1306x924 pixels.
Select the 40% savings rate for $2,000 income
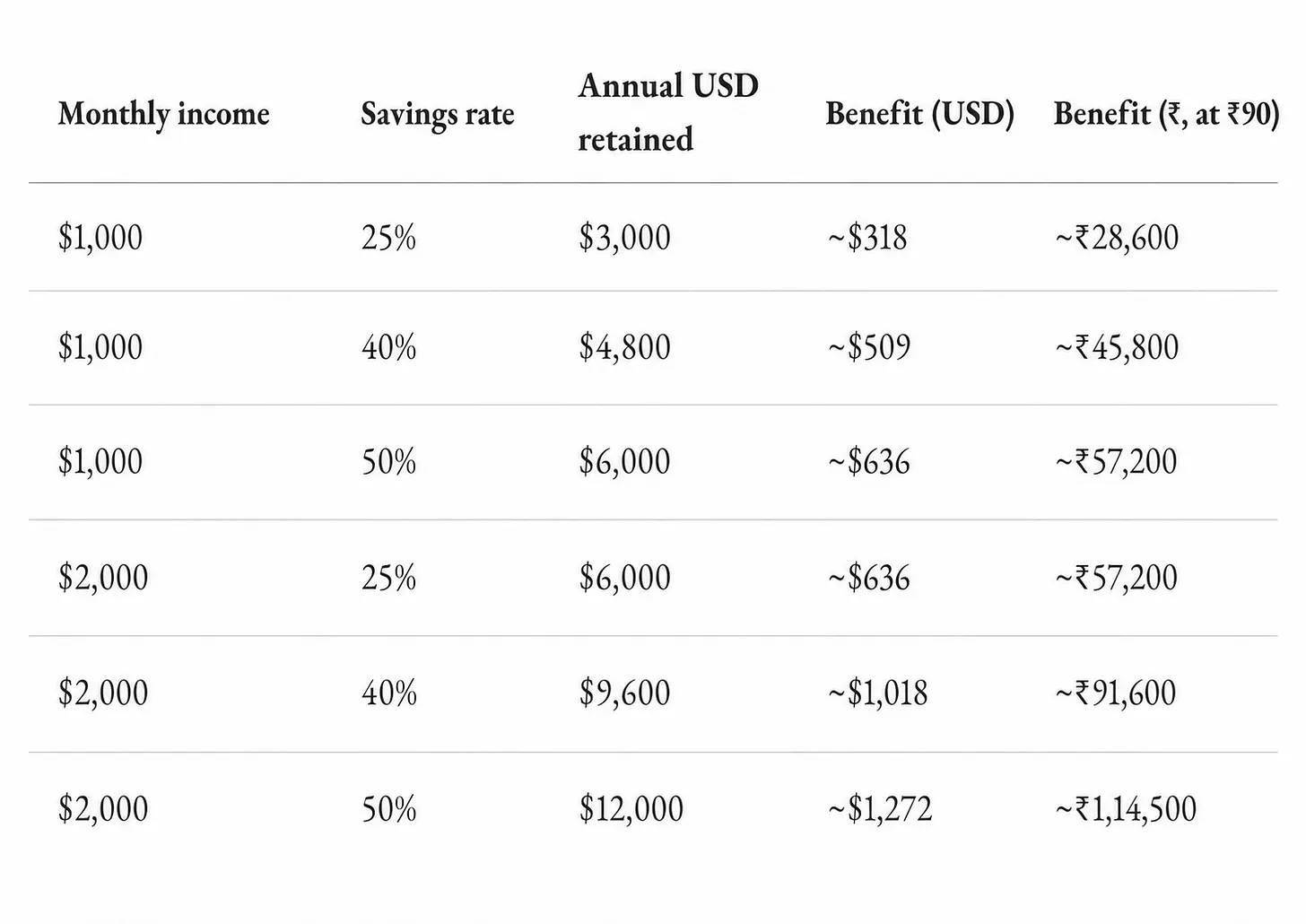(389, 693)
